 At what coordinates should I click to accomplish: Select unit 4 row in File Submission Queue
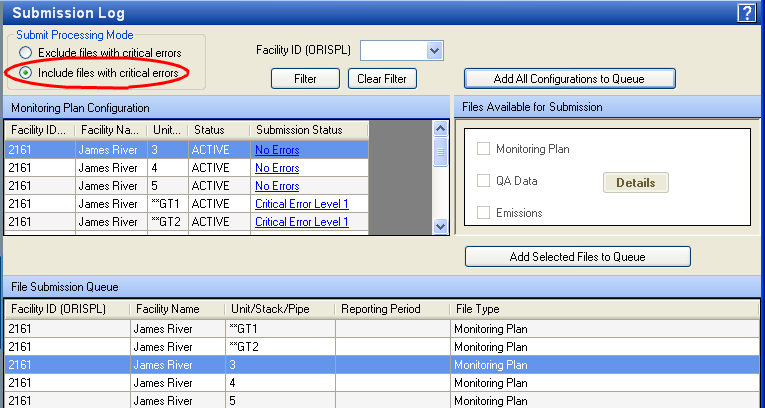(x=382, y=383)
